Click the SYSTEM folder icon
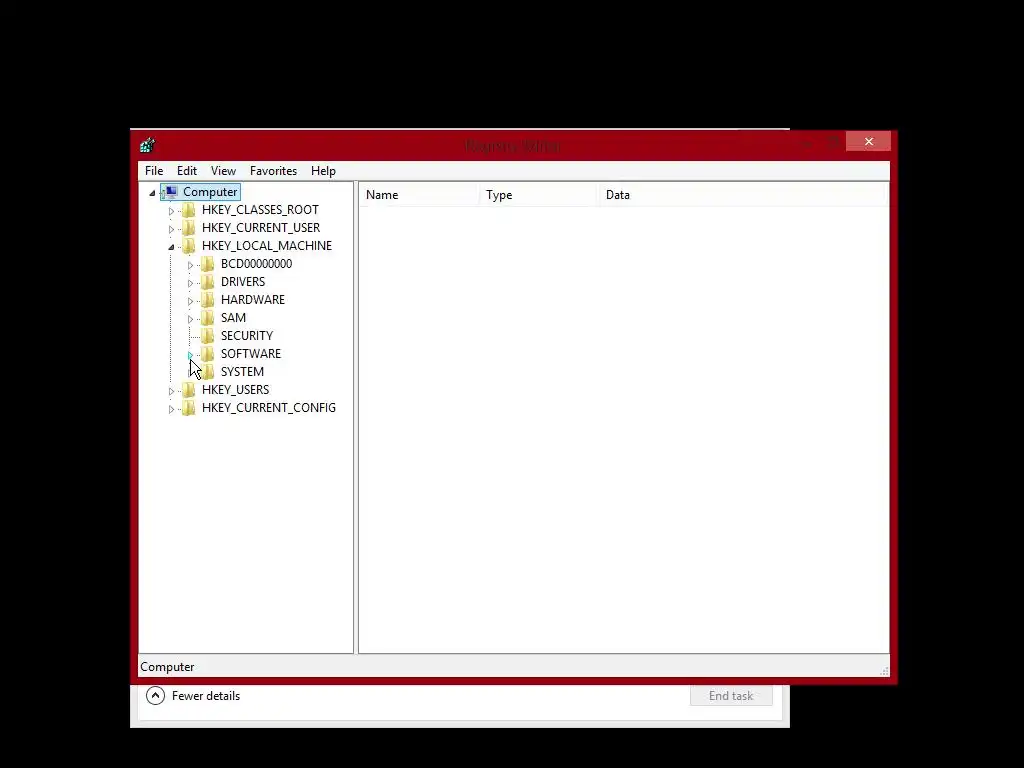1024x768 pixels. [x=208, y=371]
